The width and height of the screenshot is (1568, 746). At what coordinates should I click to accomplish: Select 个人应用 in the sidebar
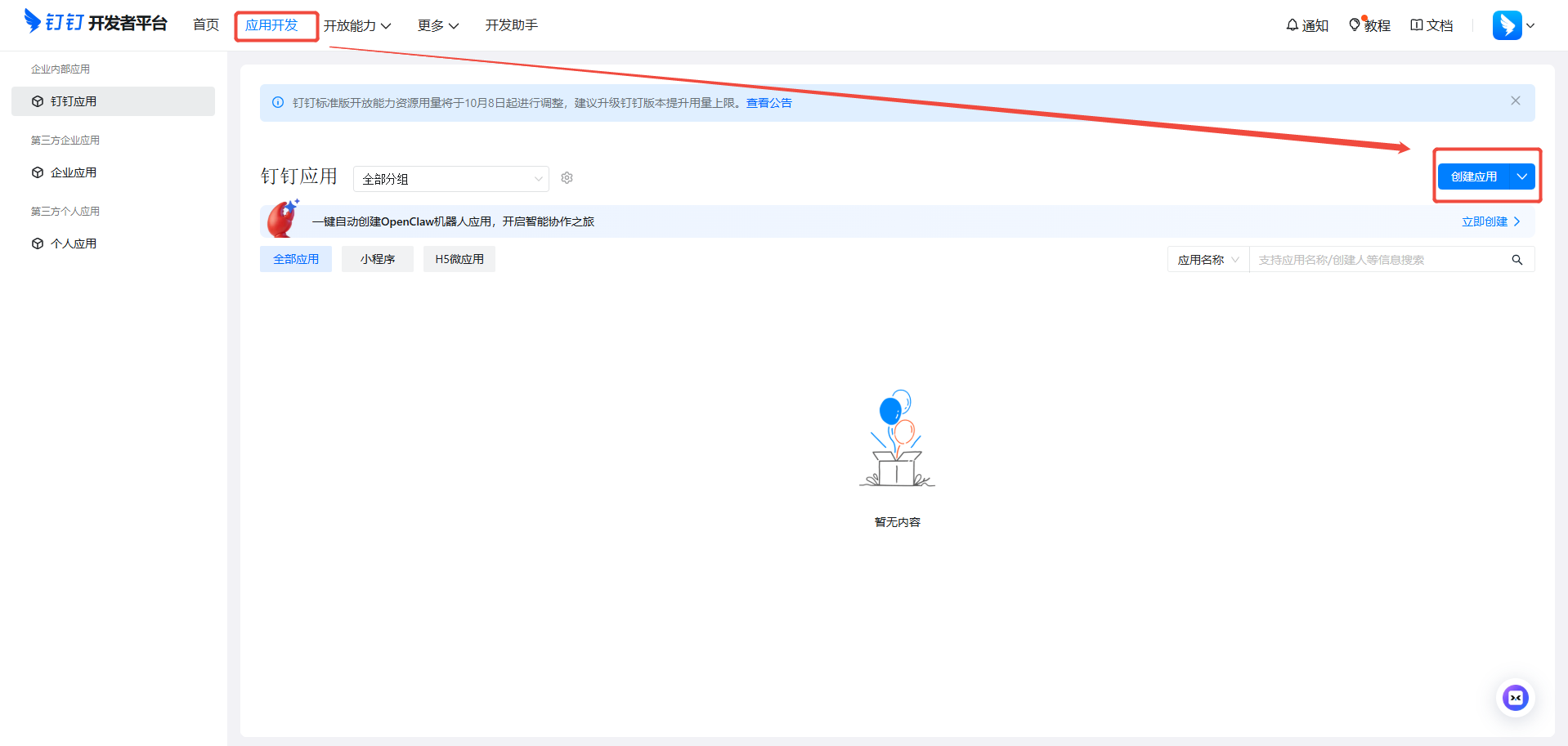point(113,243)
